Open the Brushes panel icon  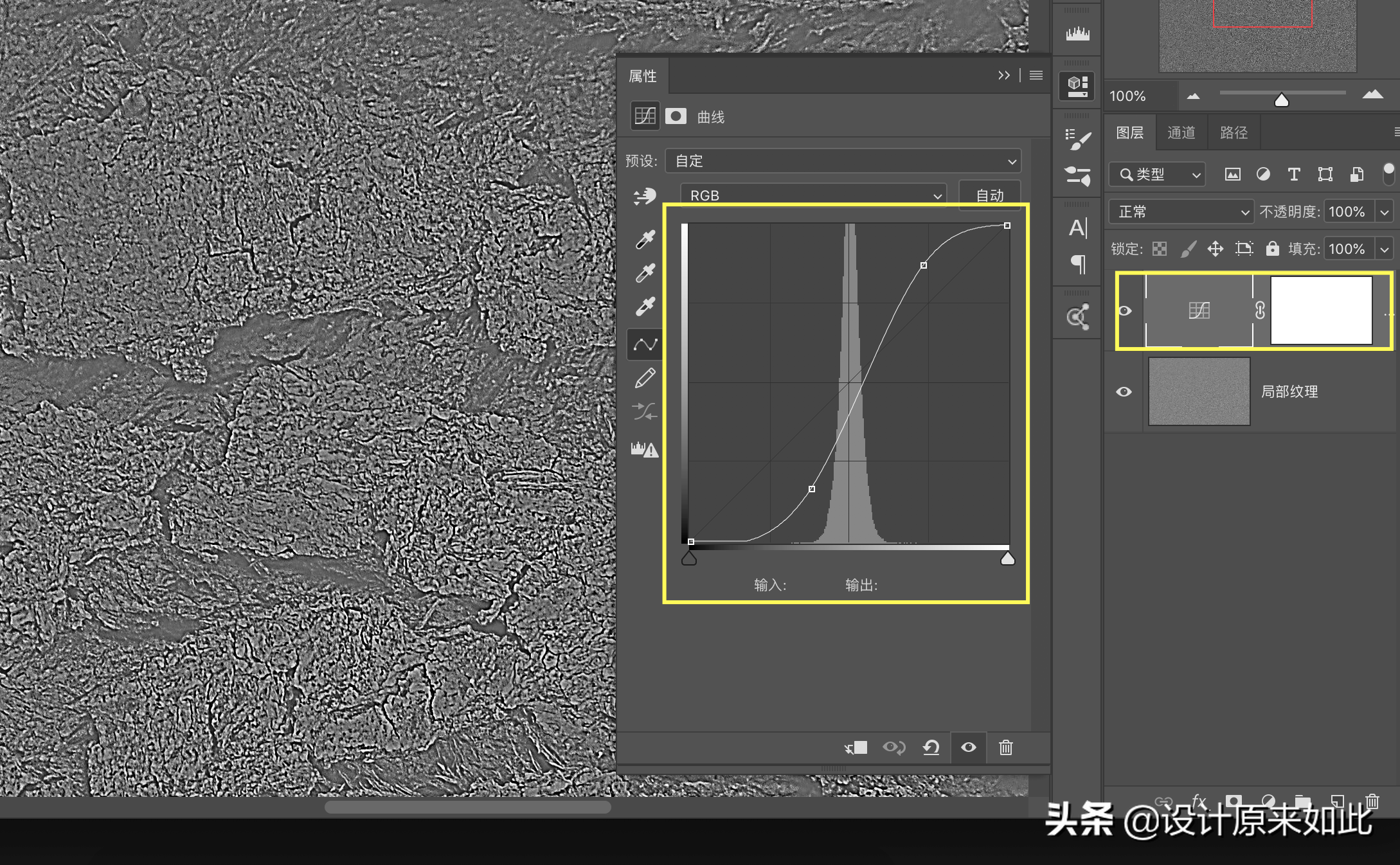tap(1077, 175)
